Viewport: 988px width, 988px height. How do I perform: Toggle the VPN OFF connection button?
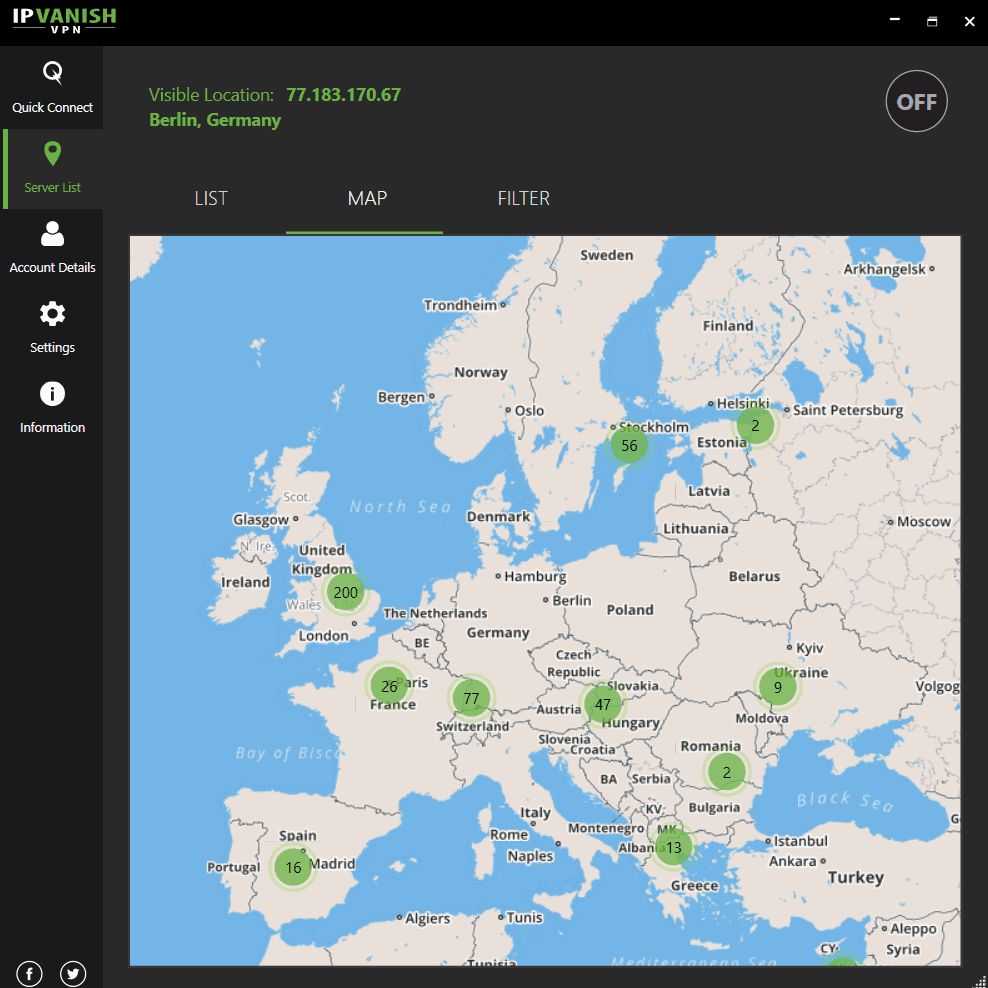pyautogui.click(x=916, y=101)
